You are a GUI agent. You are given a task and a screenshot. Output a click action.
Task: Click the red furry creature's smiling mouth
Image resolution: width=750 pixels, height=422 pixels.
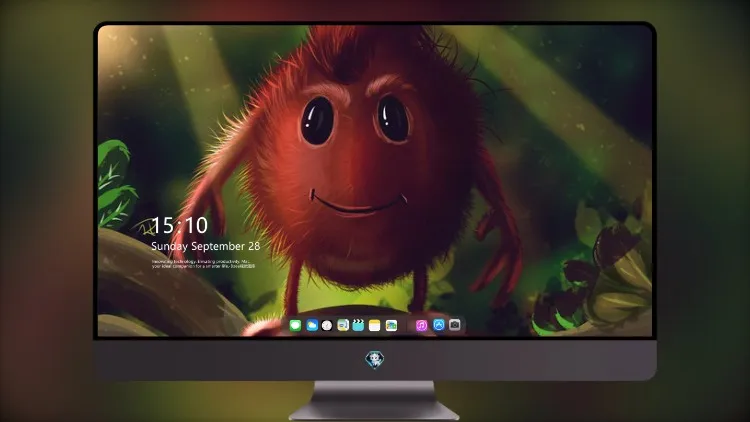click(x=358, y=203)
